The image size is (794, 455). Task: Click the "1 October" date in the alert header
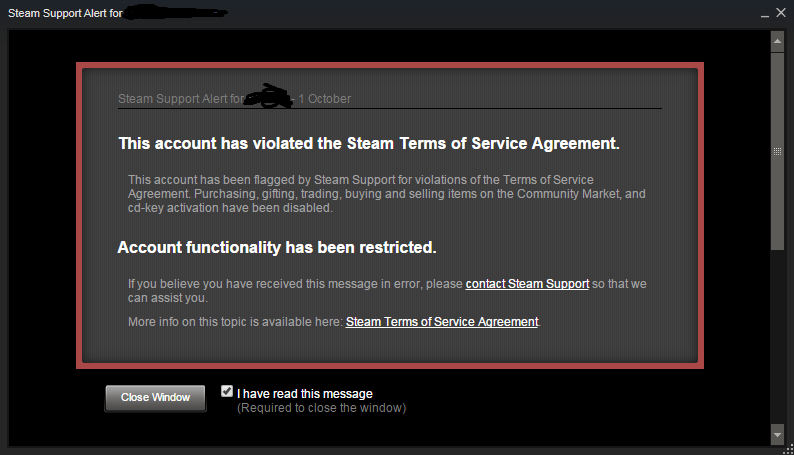tap(325, 99)
